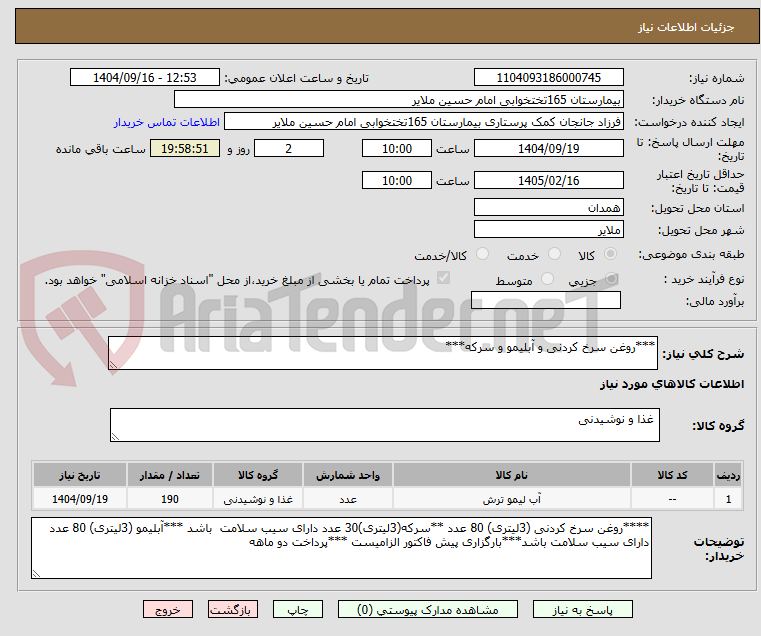Click the شماره نیاز number field
The image size is (761, 636).
pyautogui.click(x=548, y=78)
